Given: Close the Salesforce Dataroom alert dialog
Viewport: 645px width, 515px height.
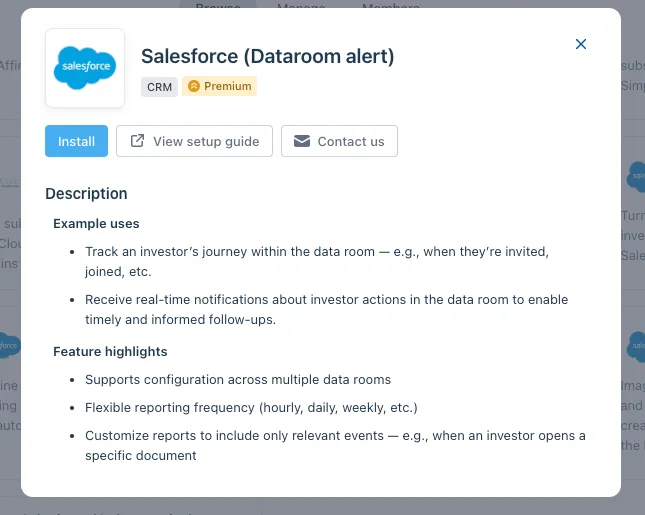Looking at the screenshot, I should pyautogui.click(x=580, y=44).
